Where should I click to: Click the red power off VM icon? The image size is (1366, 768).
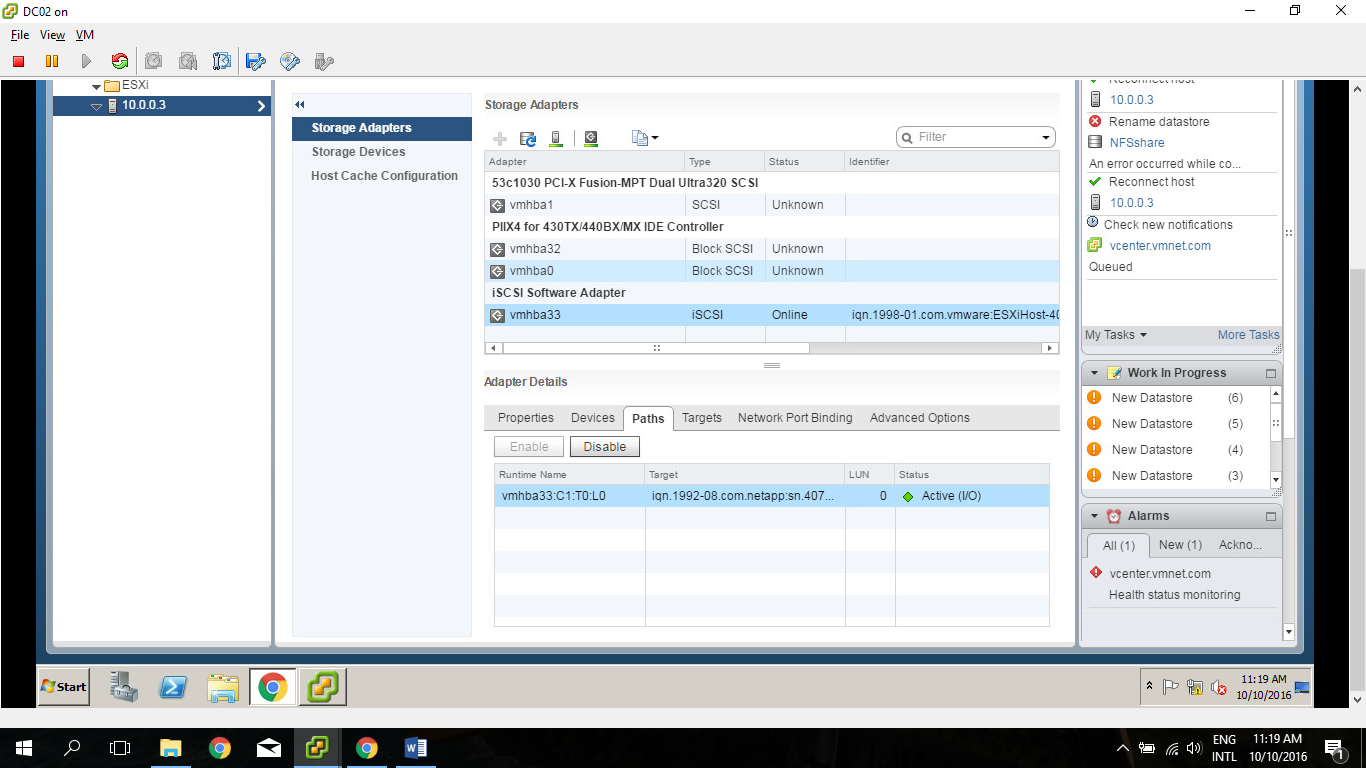(x=18, y=61)
